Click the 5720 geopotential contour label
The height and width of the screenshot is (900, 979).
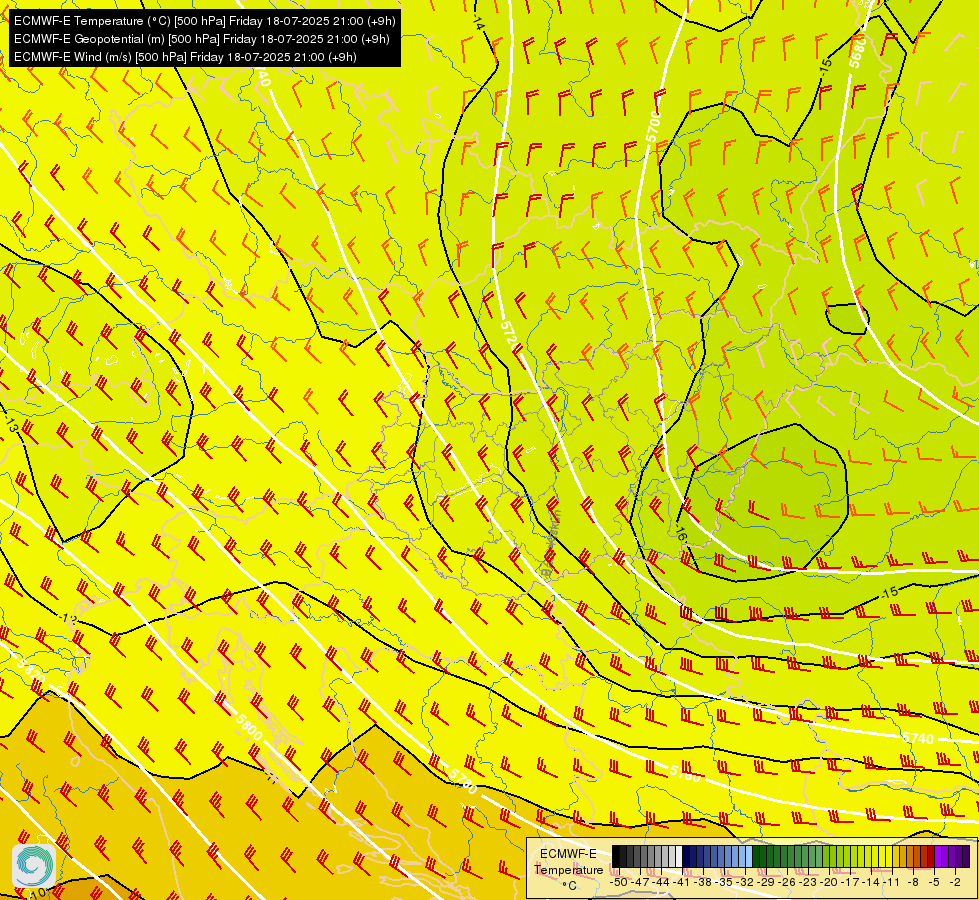tap(509, 334)
